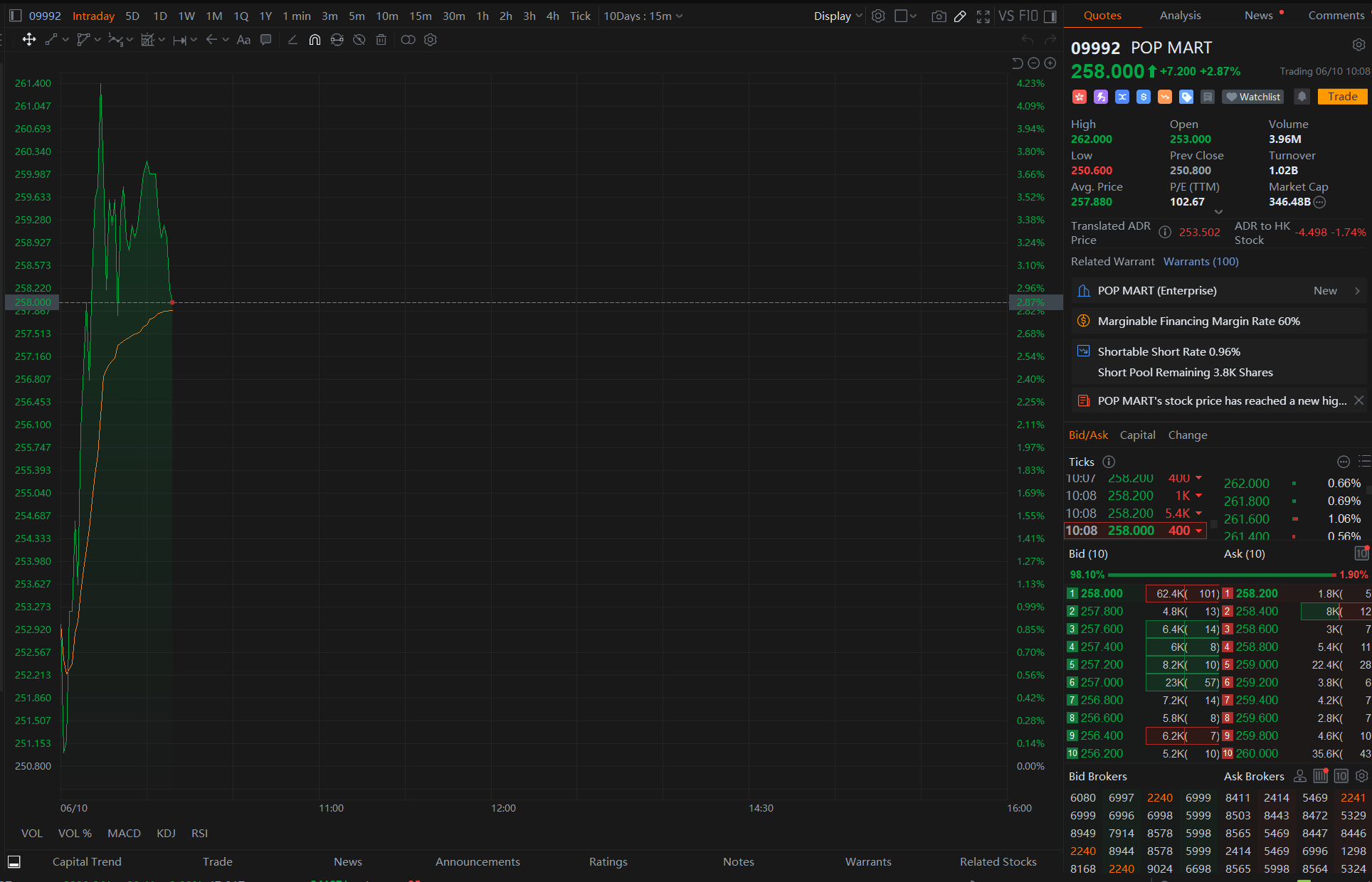Open the Capital Trend bottom tab

[x=87, y=861]
